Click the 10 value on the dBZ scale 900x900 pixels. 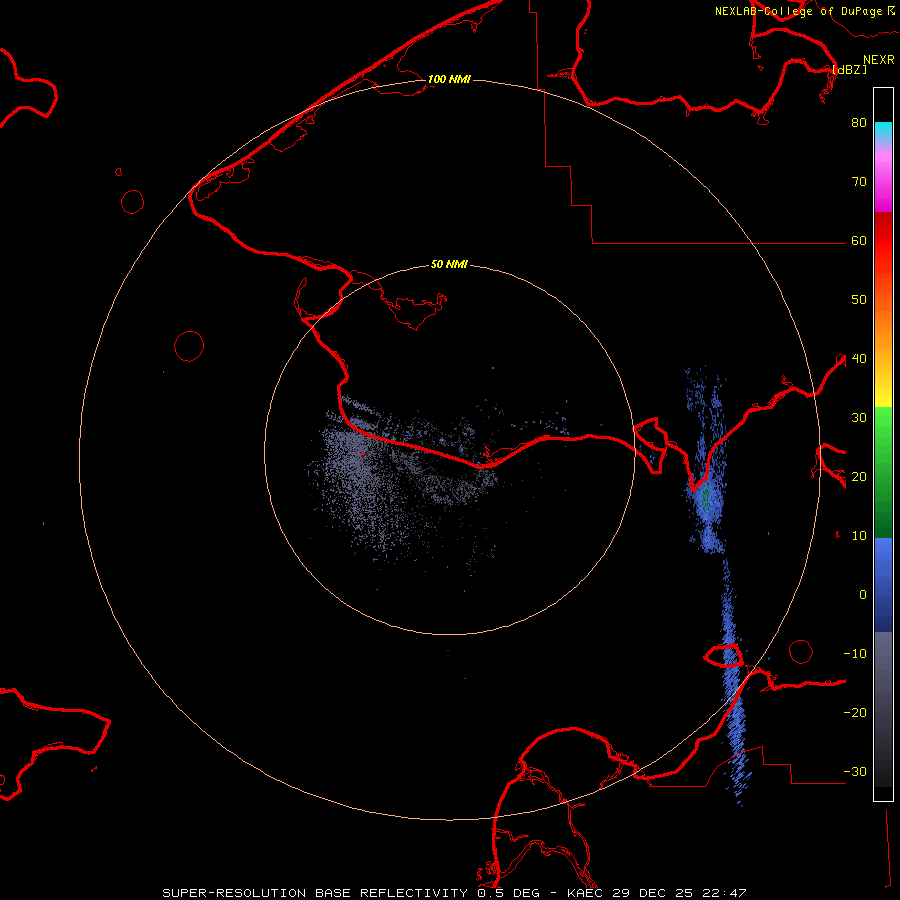point(859,536)
